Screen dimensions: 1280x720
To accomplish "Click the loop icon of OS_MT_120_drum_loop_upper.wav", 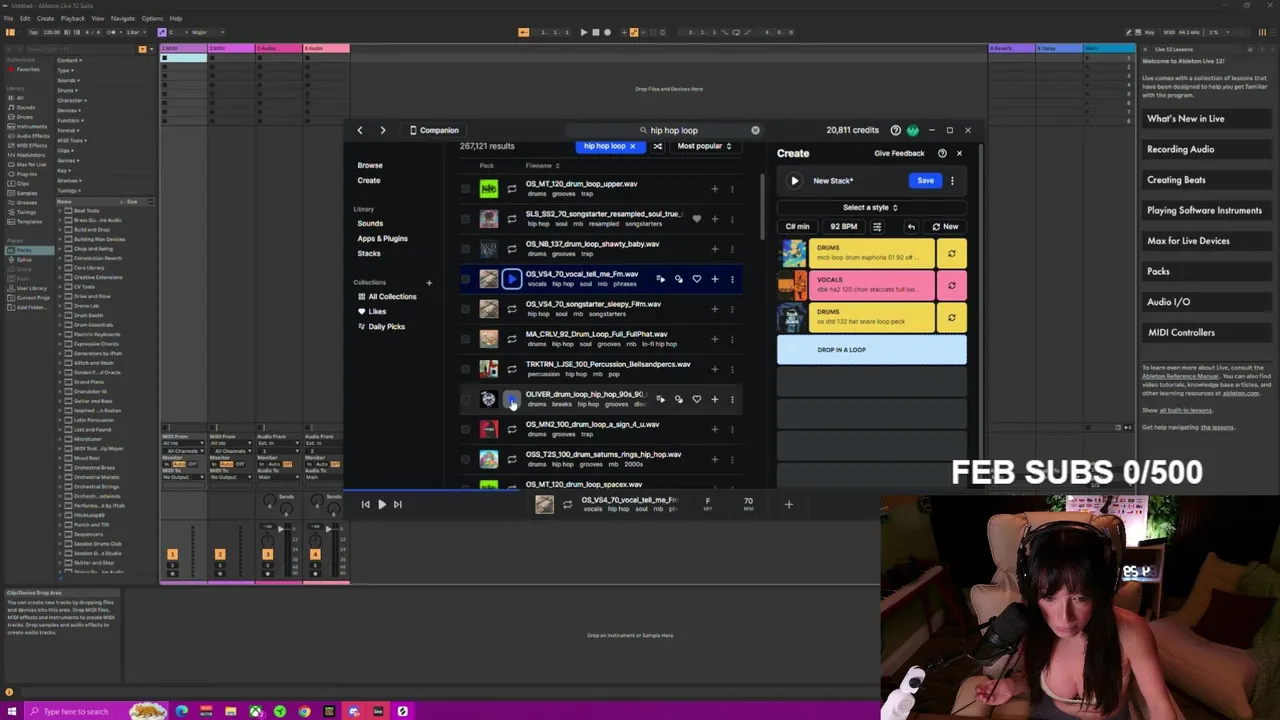I will [511, 189].
